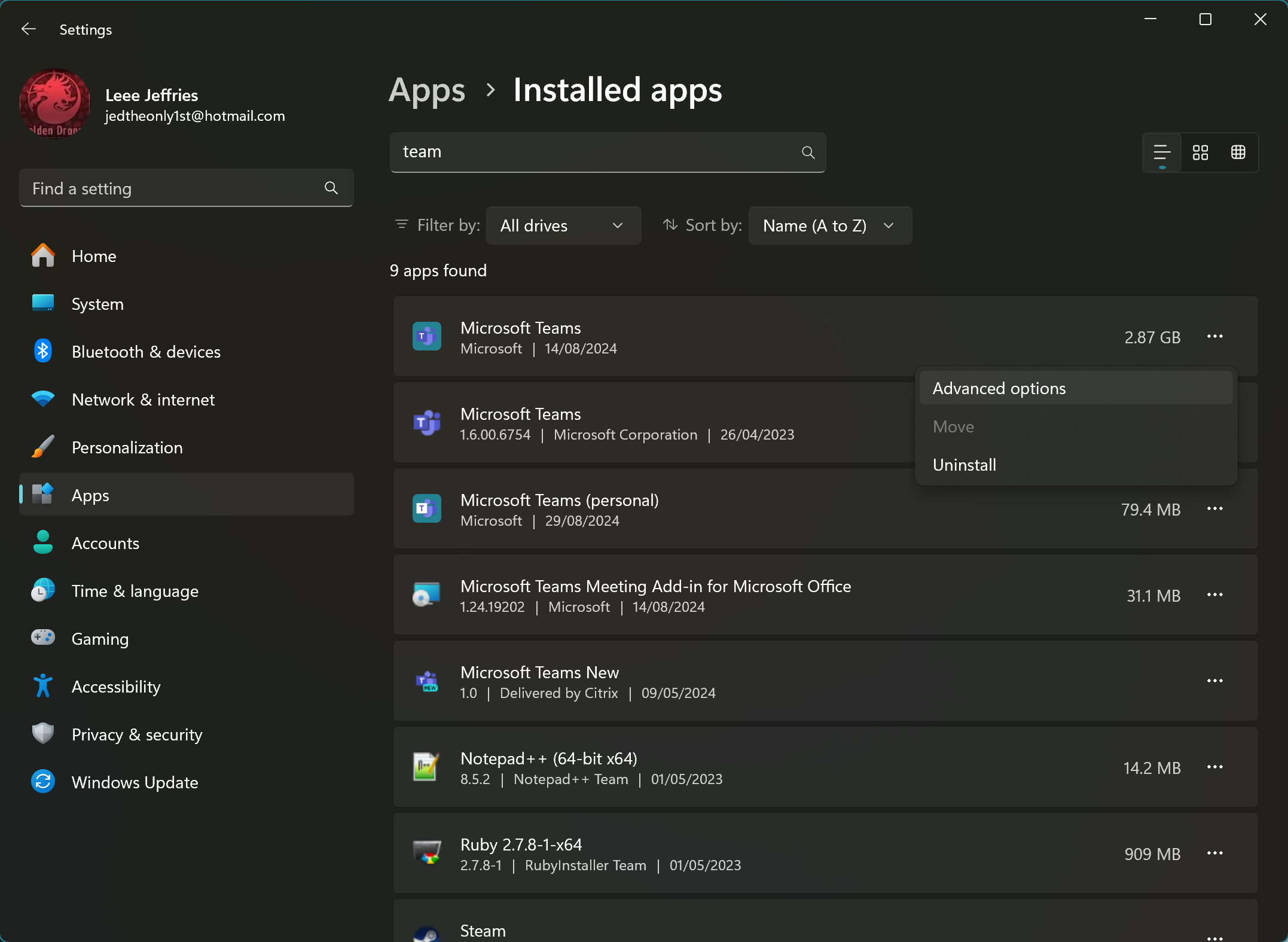
Task: Maximize the Settings window
Action: point(1205,19)
